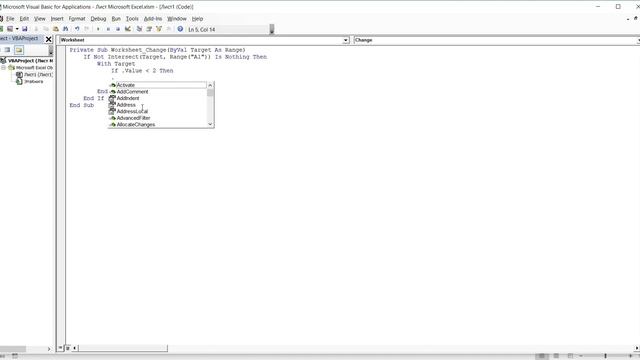640x360 pixels.
Task: Close the Project - VBAProject panel
Action: point(49,39)
